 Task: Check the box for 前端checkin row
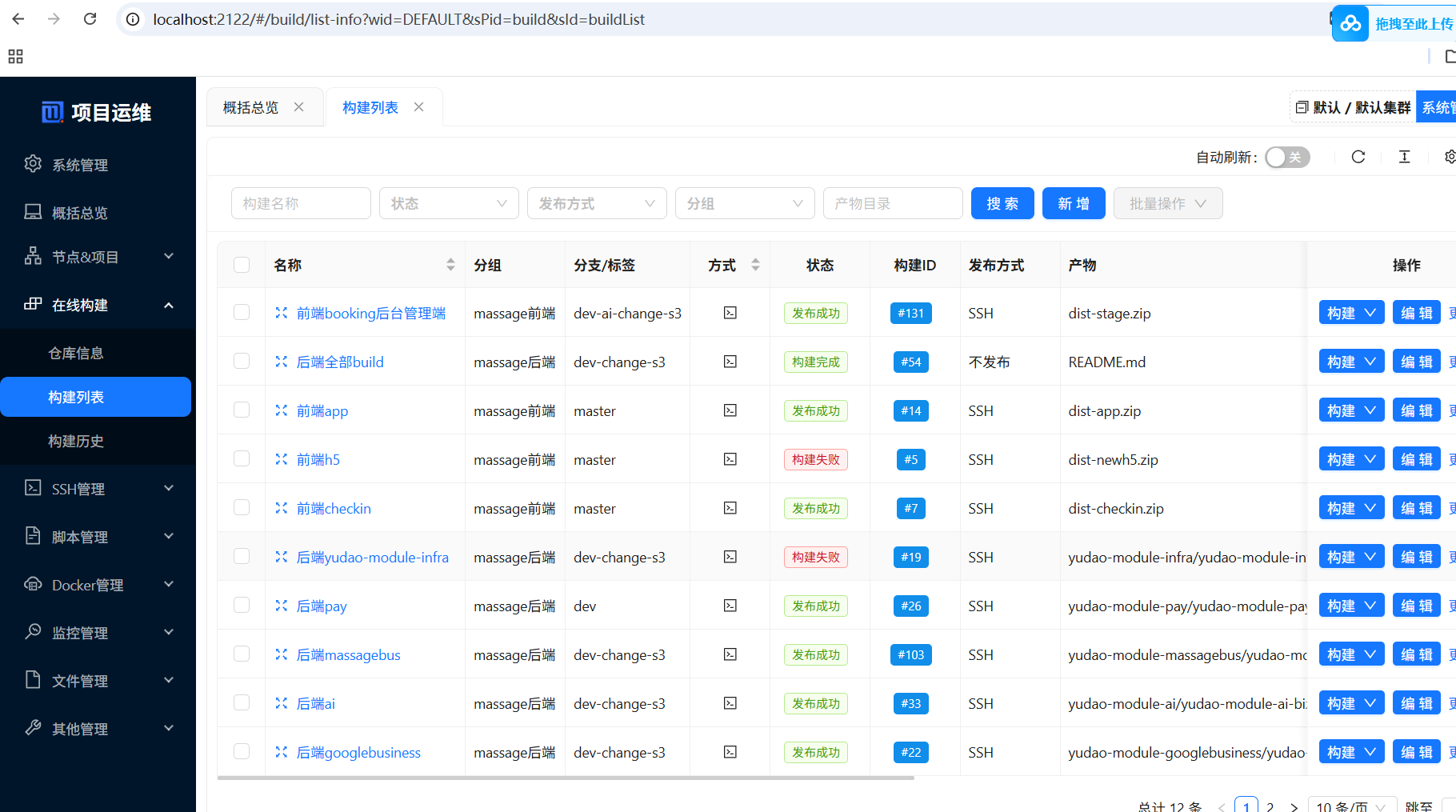(242, 507)
